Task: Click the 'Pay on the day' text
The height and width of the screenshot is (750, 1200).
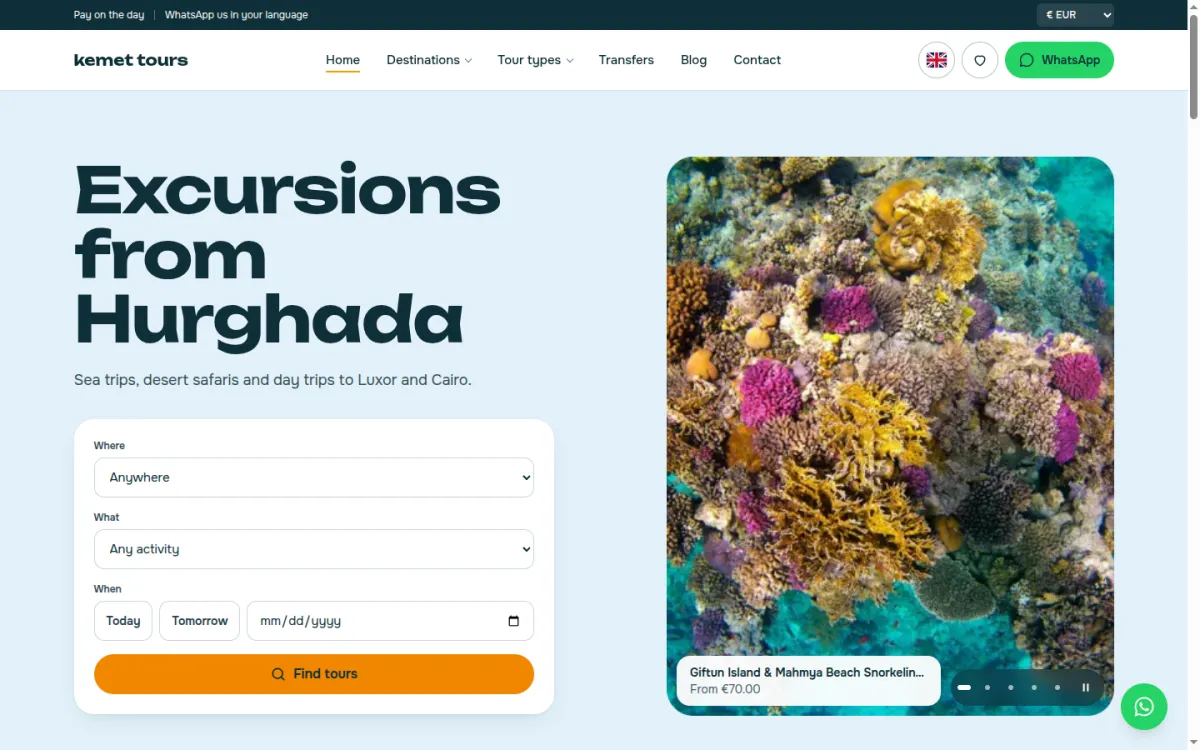Action: coord(109,15)
